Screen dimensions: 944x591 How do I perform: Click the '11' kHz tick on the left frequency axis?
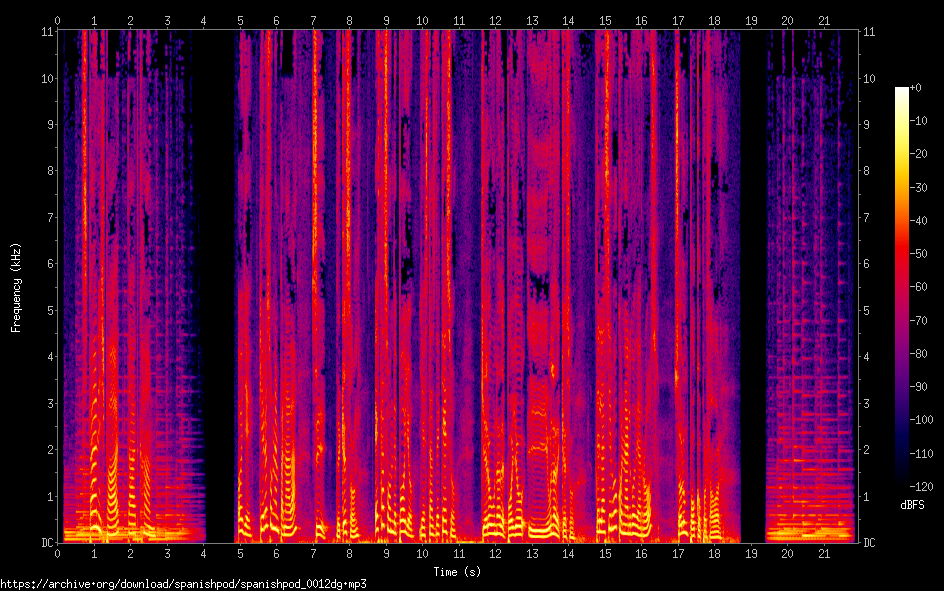47,32
